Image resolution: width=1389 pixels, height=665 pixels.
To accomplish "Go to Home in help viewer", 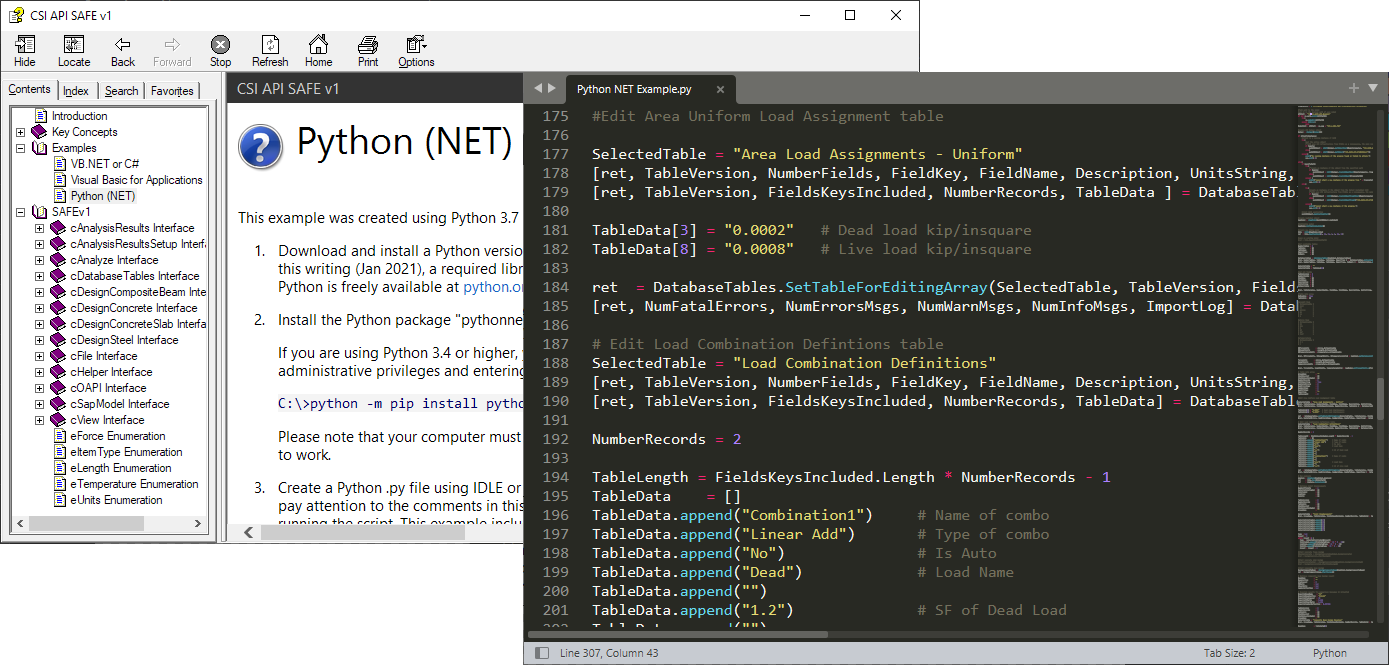I will pos(319,51).
